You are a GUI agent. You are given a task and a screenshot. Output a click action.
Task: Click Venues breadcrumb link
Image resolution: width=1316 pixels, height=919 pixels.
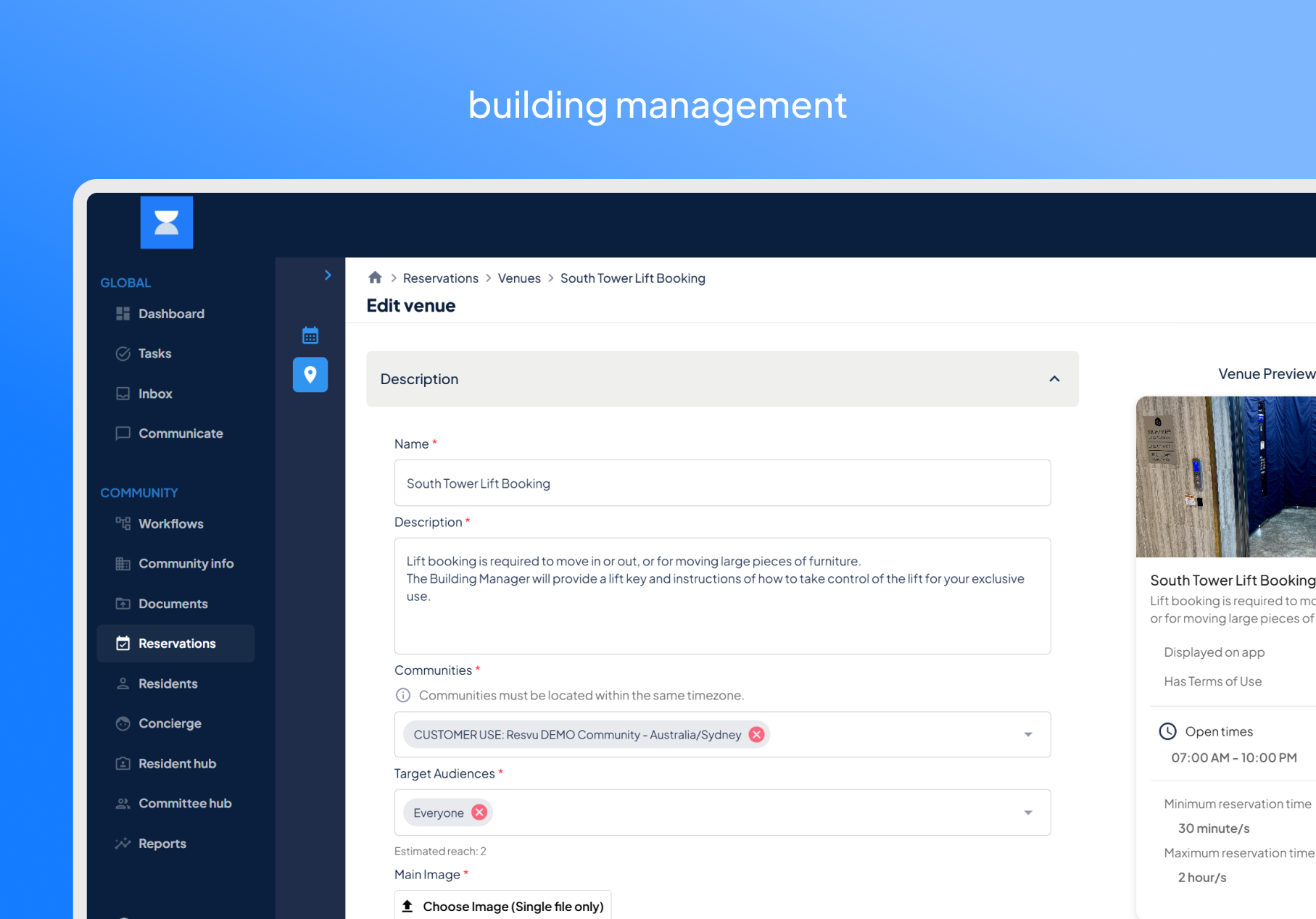[x=519, y=278]
